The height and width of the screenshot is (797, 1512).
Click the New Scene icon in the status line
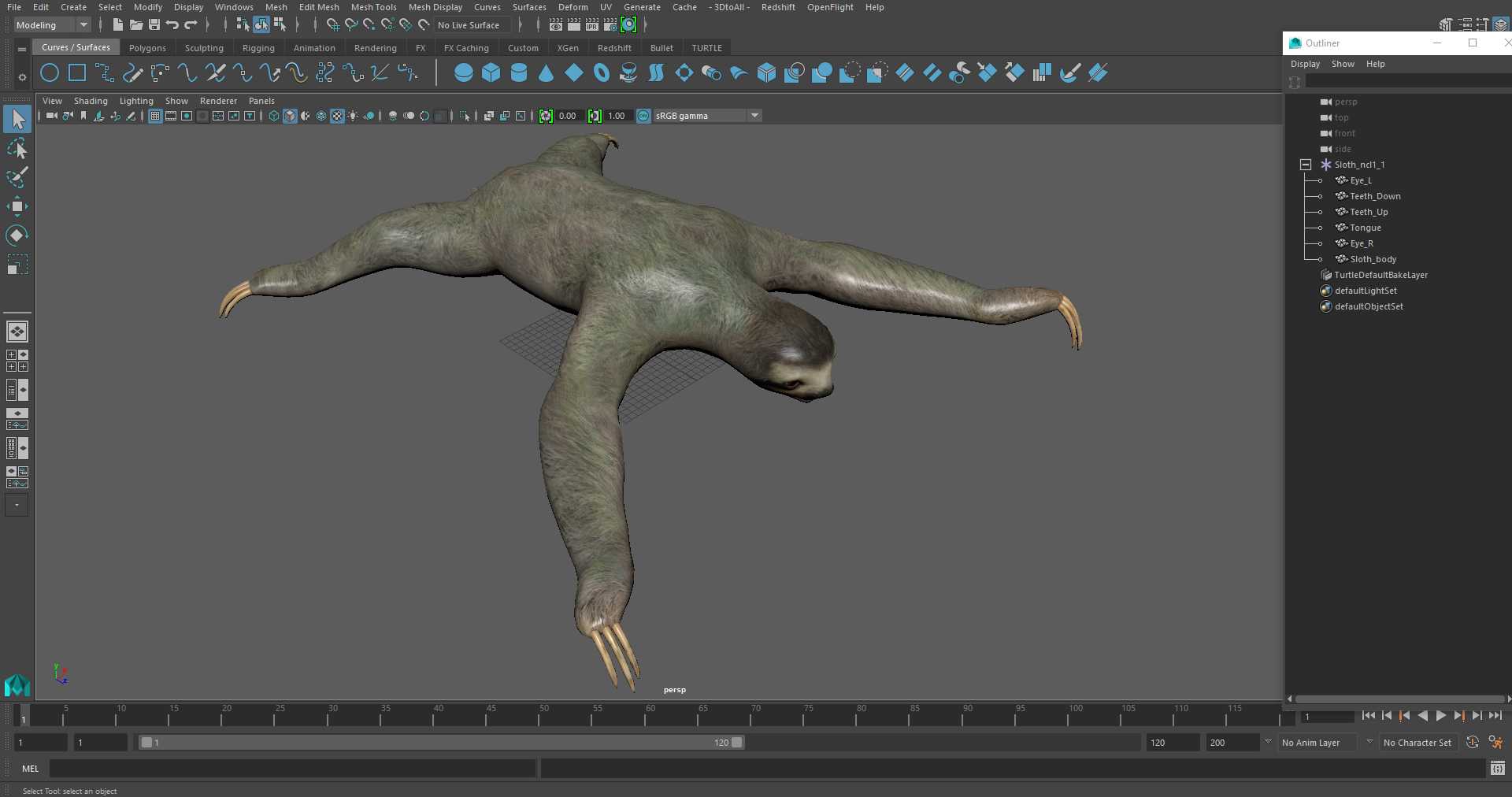117,25
